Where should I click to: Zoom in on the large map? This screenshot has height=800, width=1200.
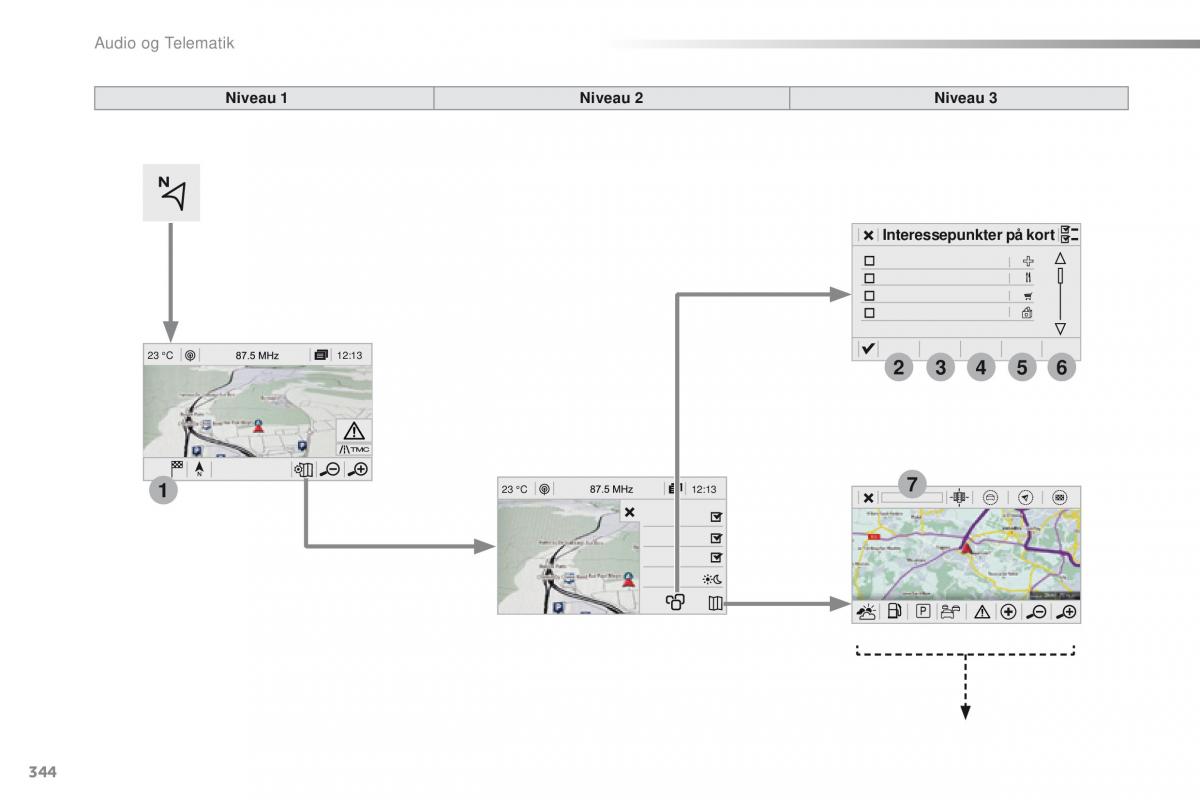(x=1067, y=612)
